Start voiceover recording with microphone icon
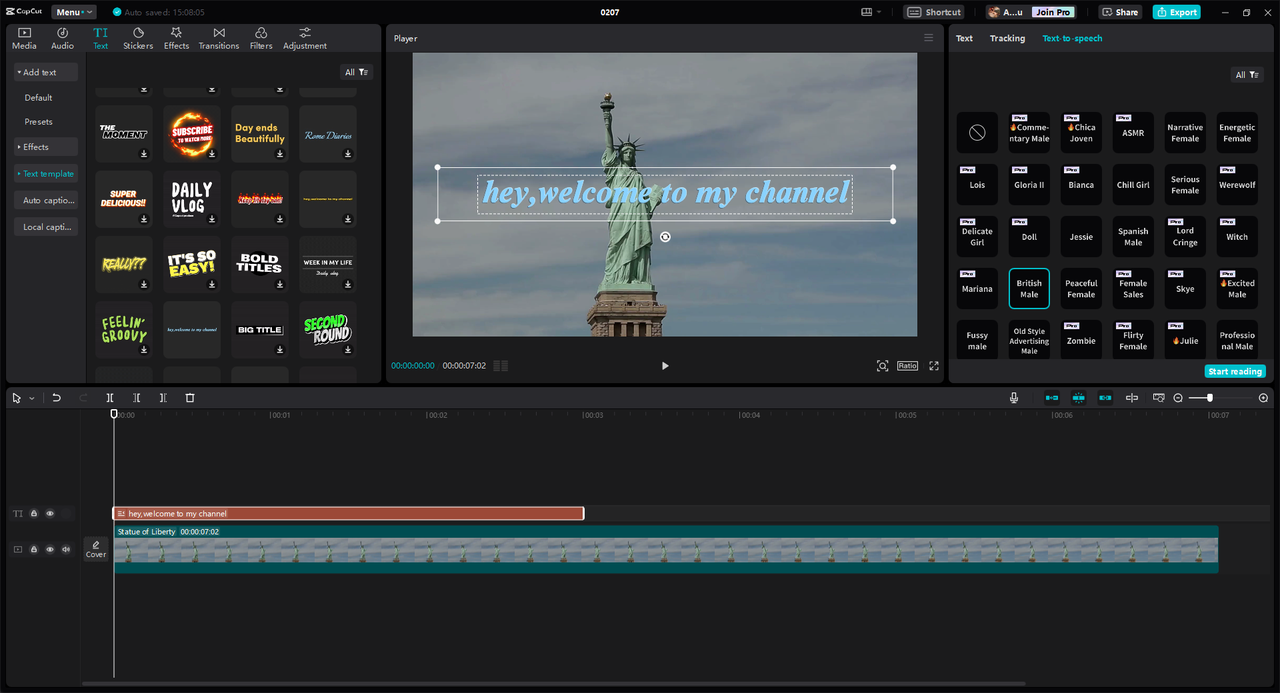The height and width of the screenshot is (693, 1280). 1014,398
